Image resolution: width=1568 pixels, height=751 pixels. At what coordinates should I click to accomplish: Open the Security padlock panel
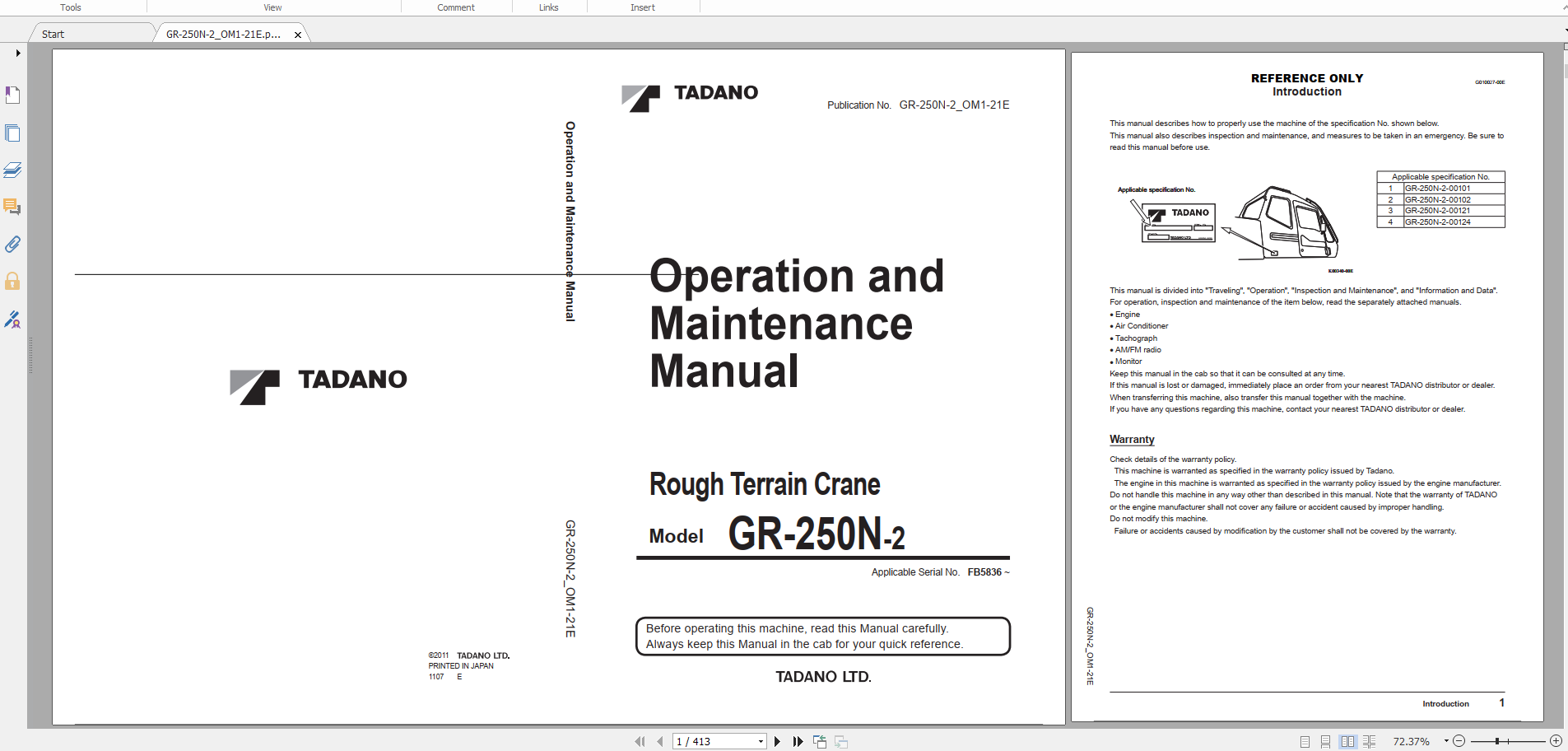click(12, 281)
